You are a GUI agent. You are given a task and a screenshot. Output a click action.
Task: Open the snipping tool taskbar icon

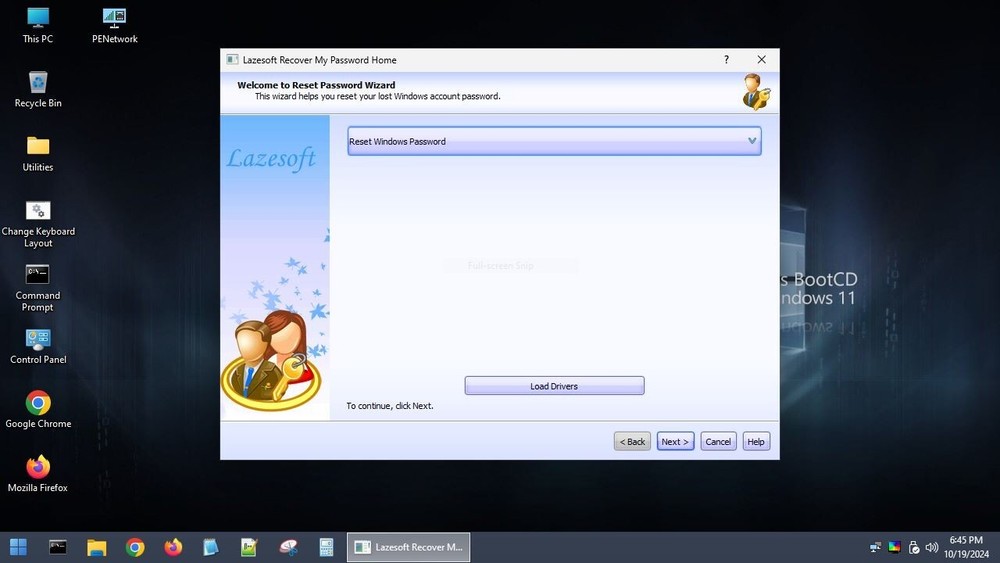(x=288, y=547)
